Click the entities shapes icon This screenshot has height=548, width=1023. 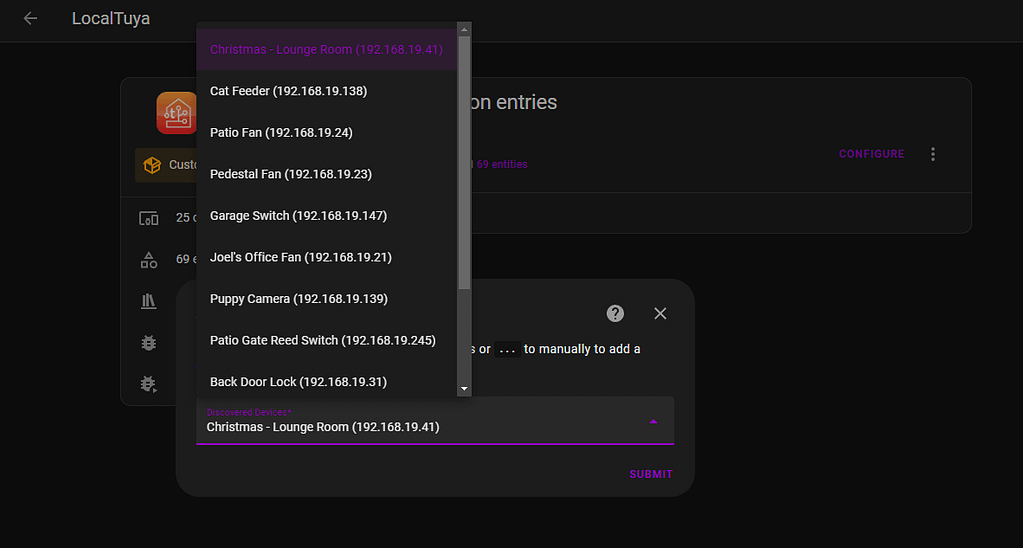point(149,260)
